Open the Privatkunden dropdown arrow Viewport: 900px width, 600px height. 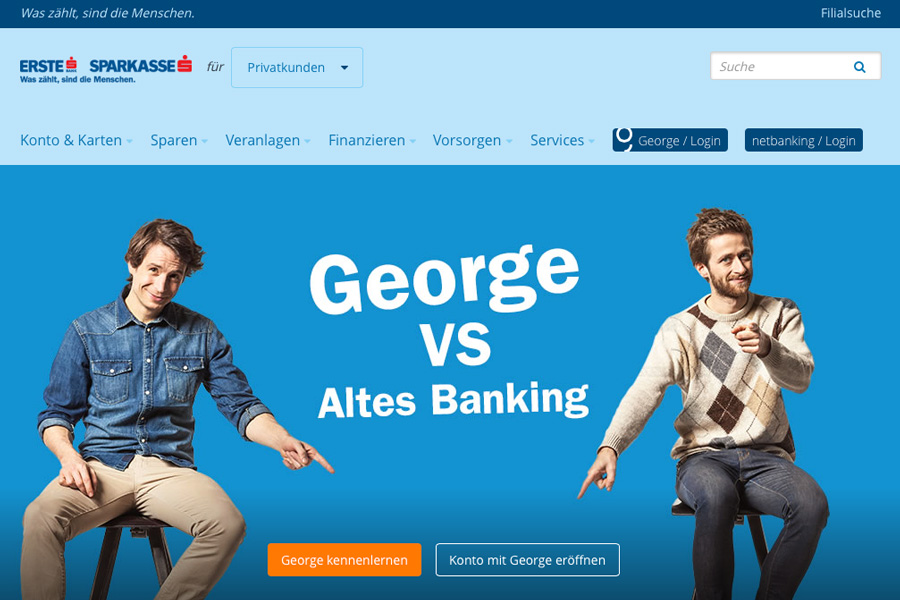(344, 68)
